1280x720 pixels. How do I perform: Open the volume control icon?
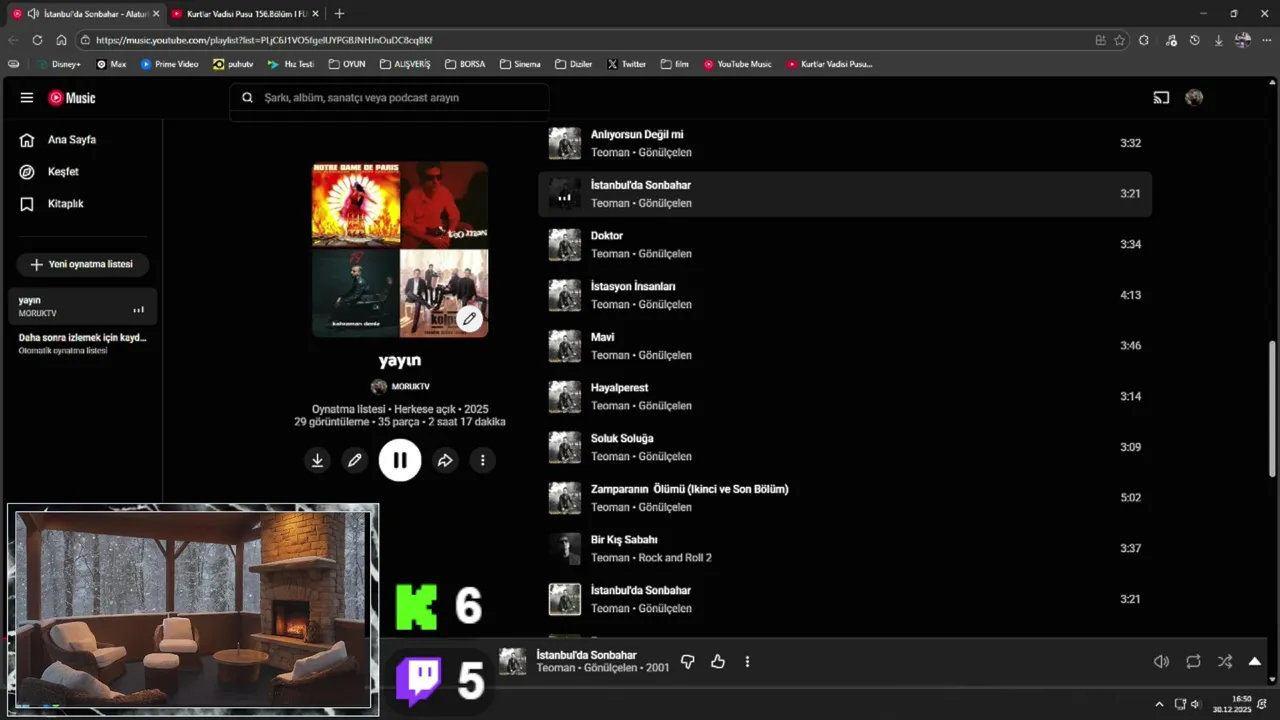[1161, 661]
